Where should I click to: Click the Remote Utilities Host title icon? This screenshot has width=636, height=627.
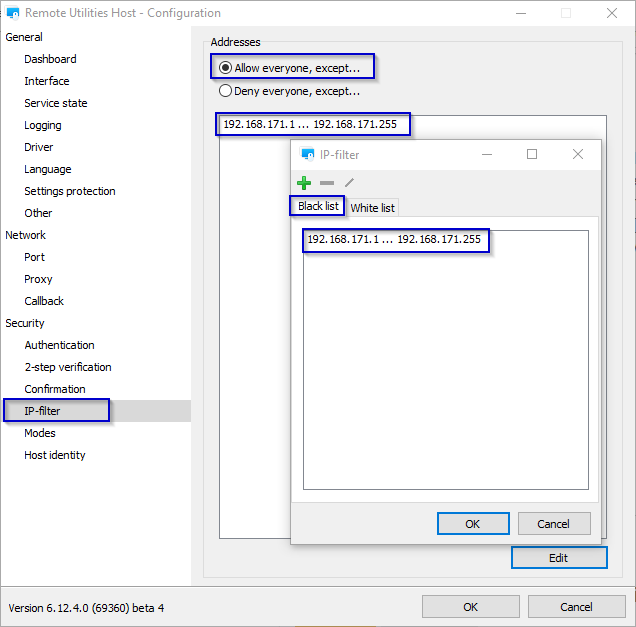(13, 14)
